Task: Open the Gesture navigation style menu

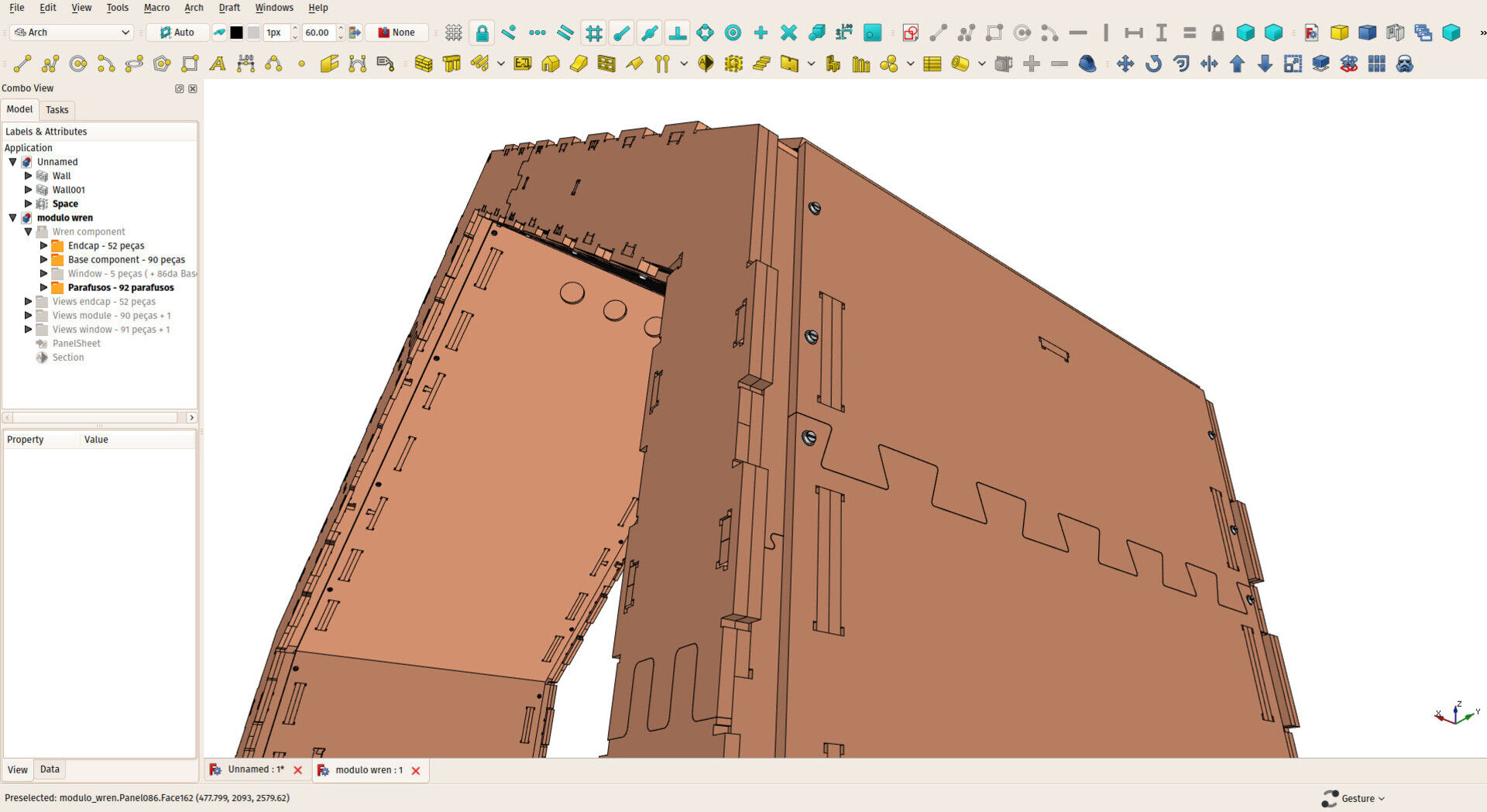Action: pos(1355,798)
